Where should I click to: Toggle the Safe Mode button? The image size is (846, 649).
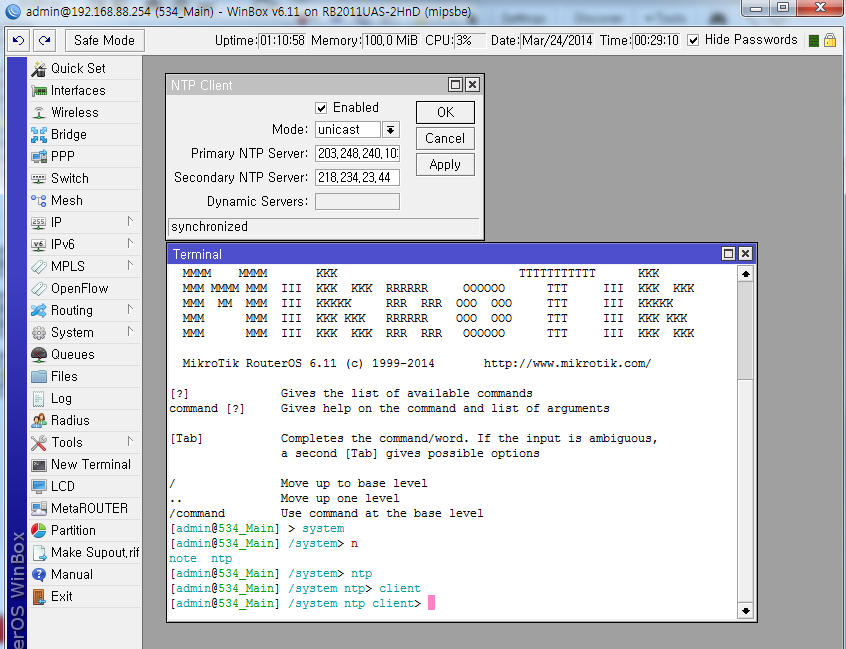pos(104,40)
